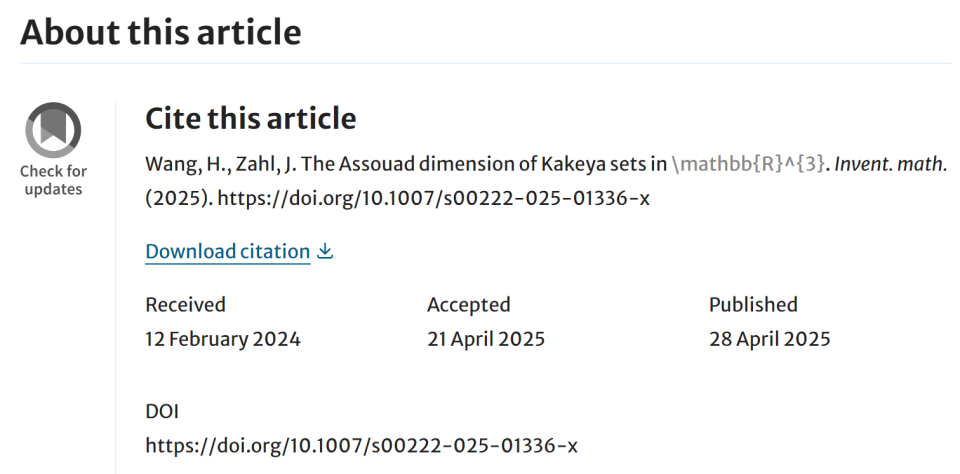Click the Published label

pos(753,304)
